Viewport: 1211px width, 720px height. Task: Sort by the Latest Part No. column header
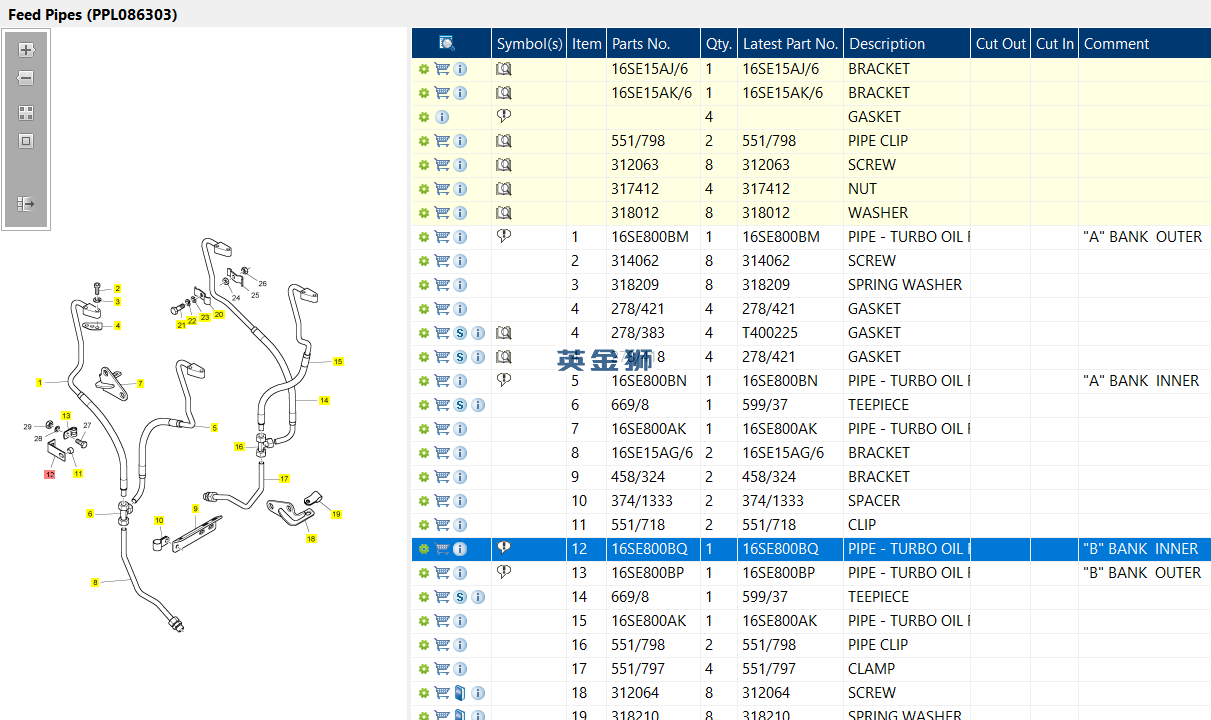(x=790, y=44)
